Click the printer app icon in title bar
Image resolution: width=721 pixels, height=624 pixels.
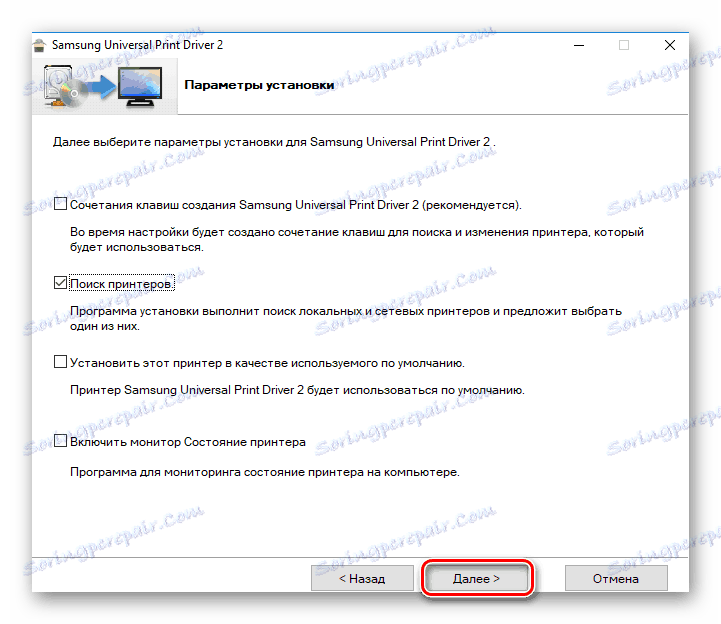40,45
